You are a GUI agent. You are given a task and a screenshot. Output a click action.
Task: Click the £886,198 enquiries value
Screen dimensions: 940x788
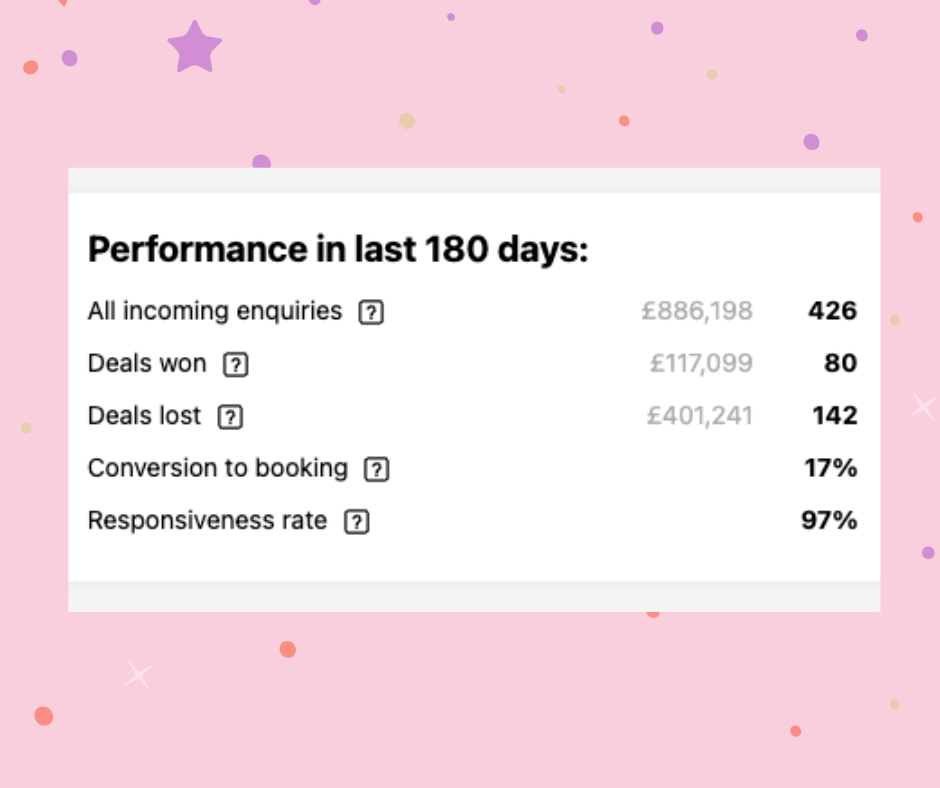tap(697, 311)
